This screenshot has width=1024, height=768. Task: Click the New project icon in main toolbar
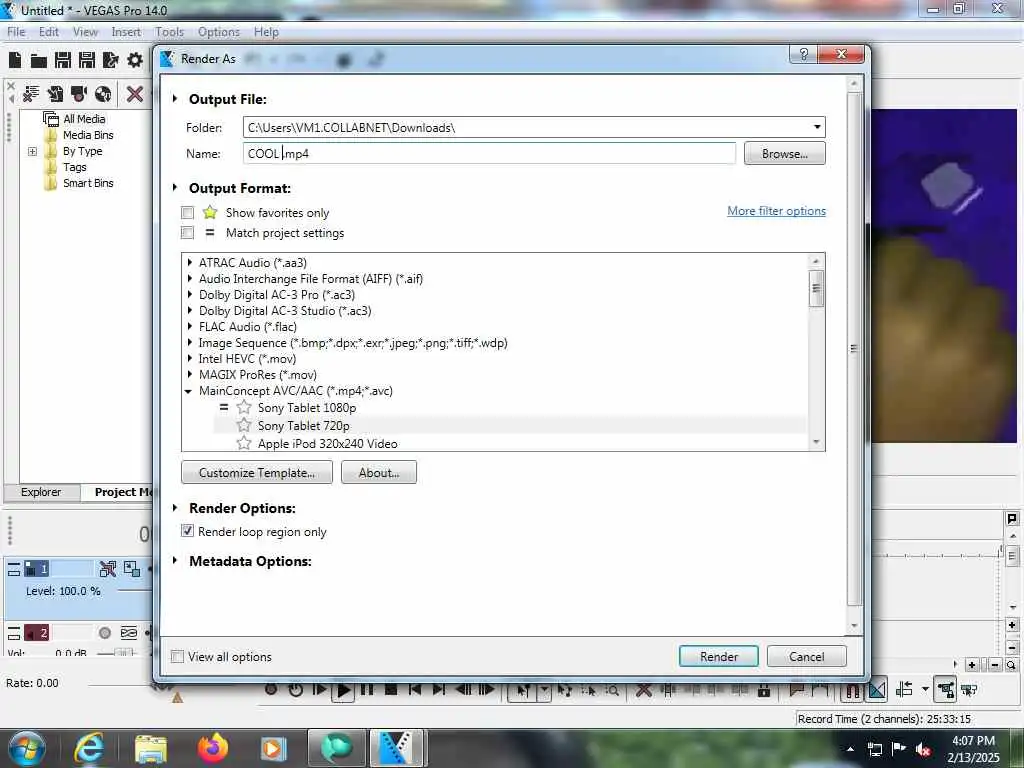[x=15, y=60]
